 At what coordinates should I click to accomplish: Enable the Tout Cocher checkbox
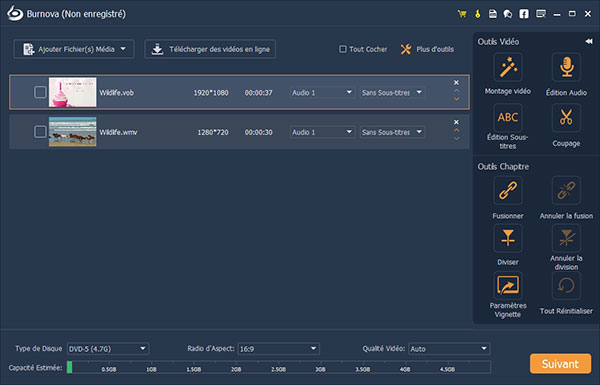[x=342, y=49]
